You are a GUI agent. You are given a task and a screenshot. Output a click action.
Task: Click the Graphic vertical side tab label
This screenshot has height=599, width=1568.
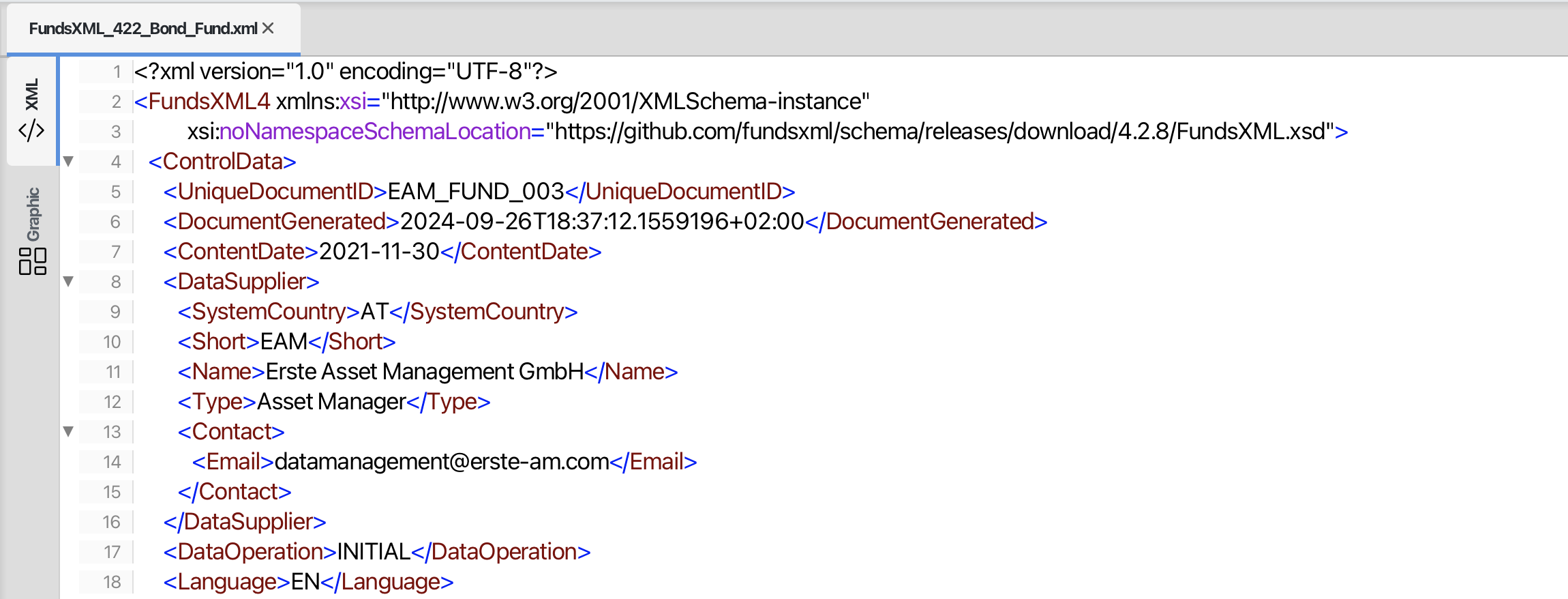(x=33, y=214)
